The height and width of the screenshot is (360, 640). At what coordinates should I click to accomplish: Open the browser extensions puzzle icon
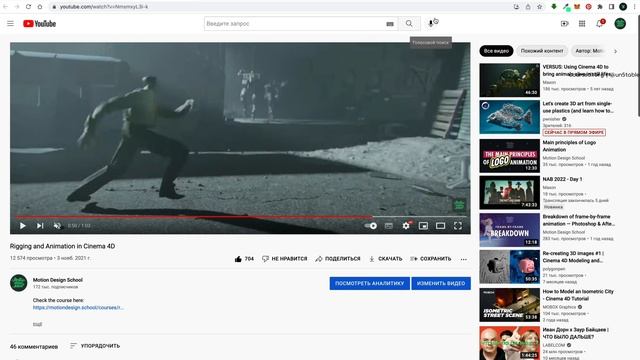[600, 7]
